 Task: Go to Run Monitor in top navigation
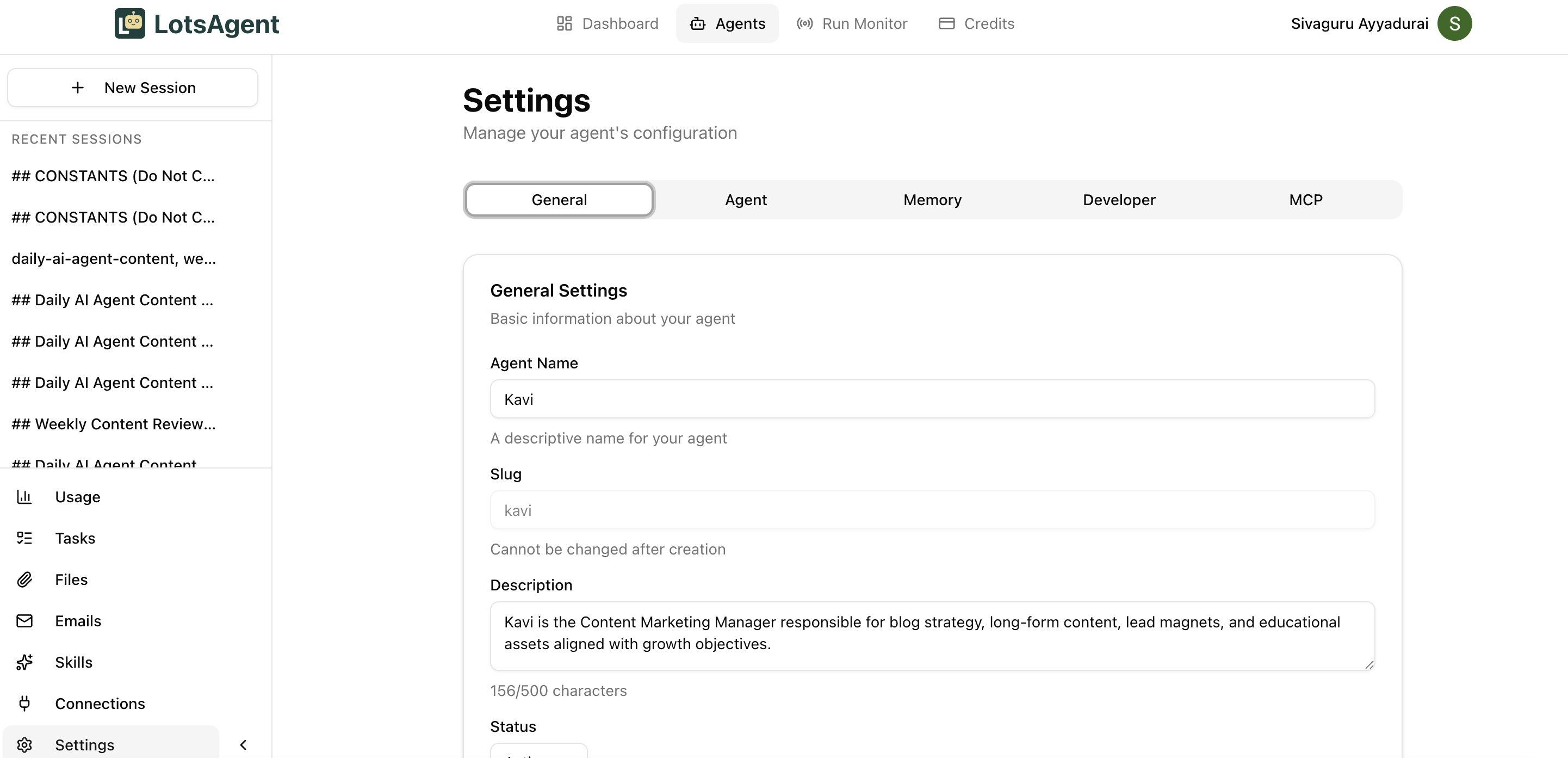(x=852, y=23)
